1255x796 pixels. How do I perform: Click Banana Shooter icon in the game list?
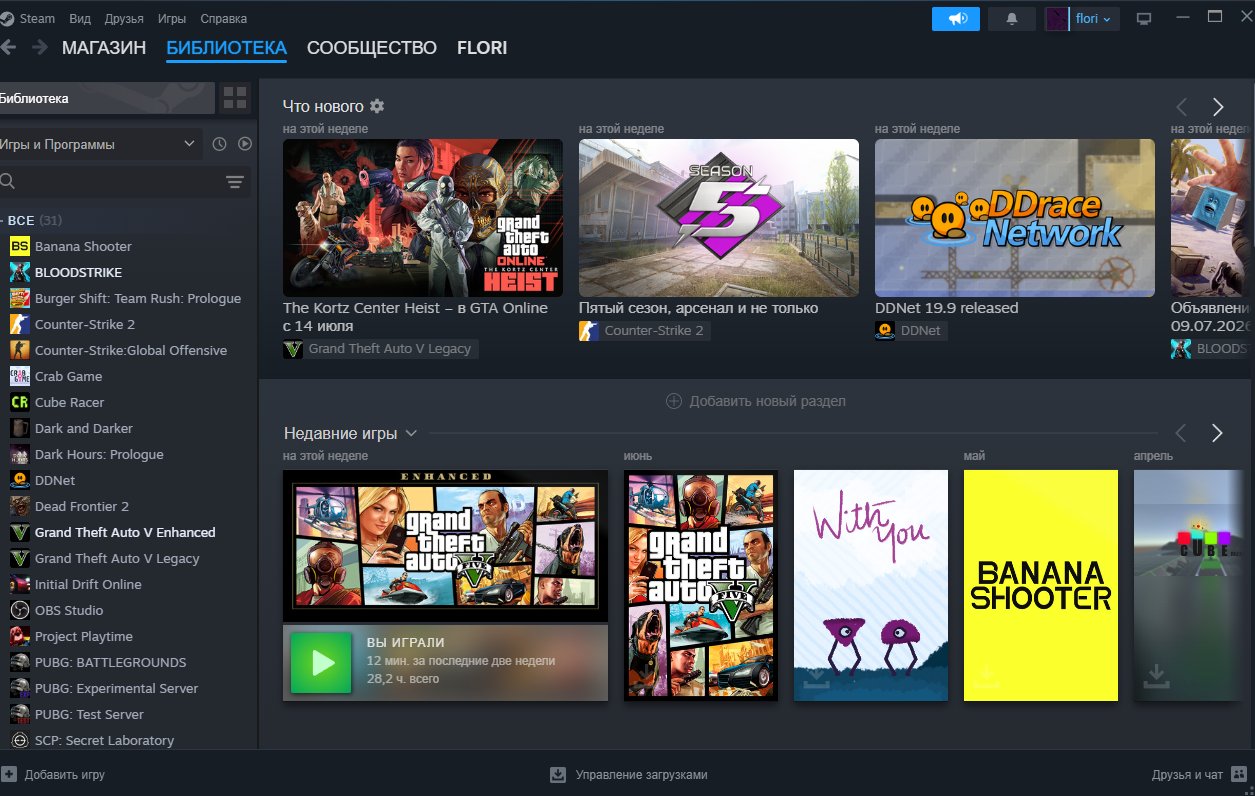(x=20, y=246)
